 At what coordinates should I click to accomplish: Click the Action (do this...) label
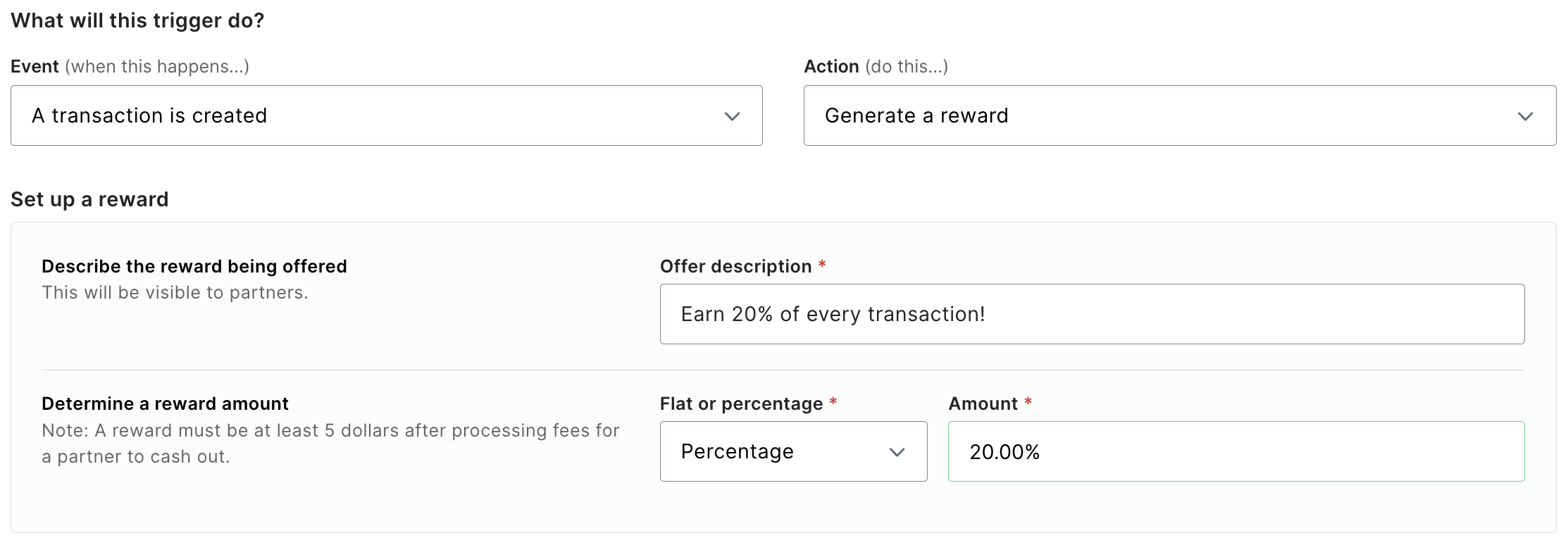(x=876, y=65)
